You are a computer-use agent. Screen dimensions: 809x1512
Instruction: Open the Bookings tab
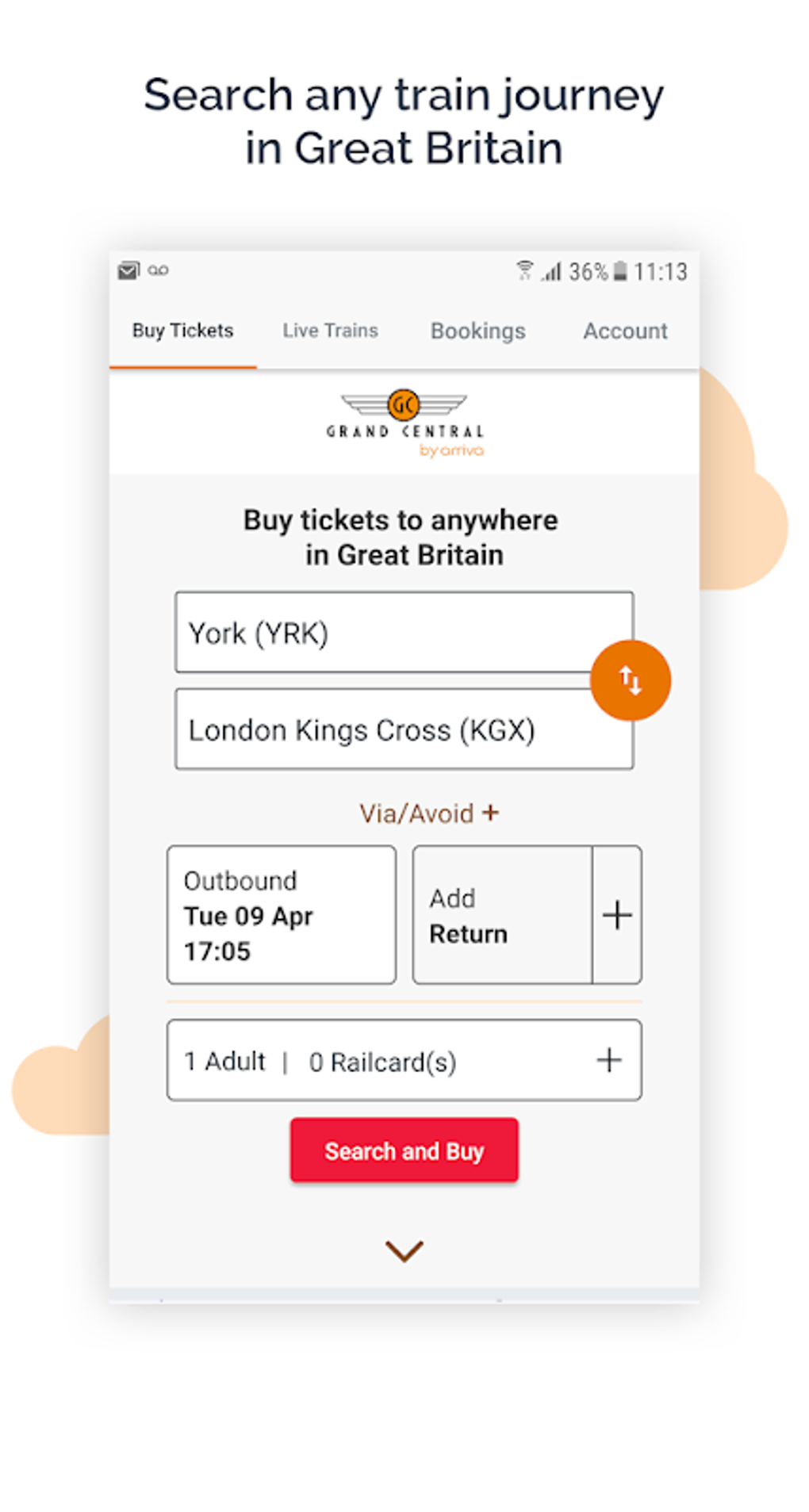tap(477, 331)
